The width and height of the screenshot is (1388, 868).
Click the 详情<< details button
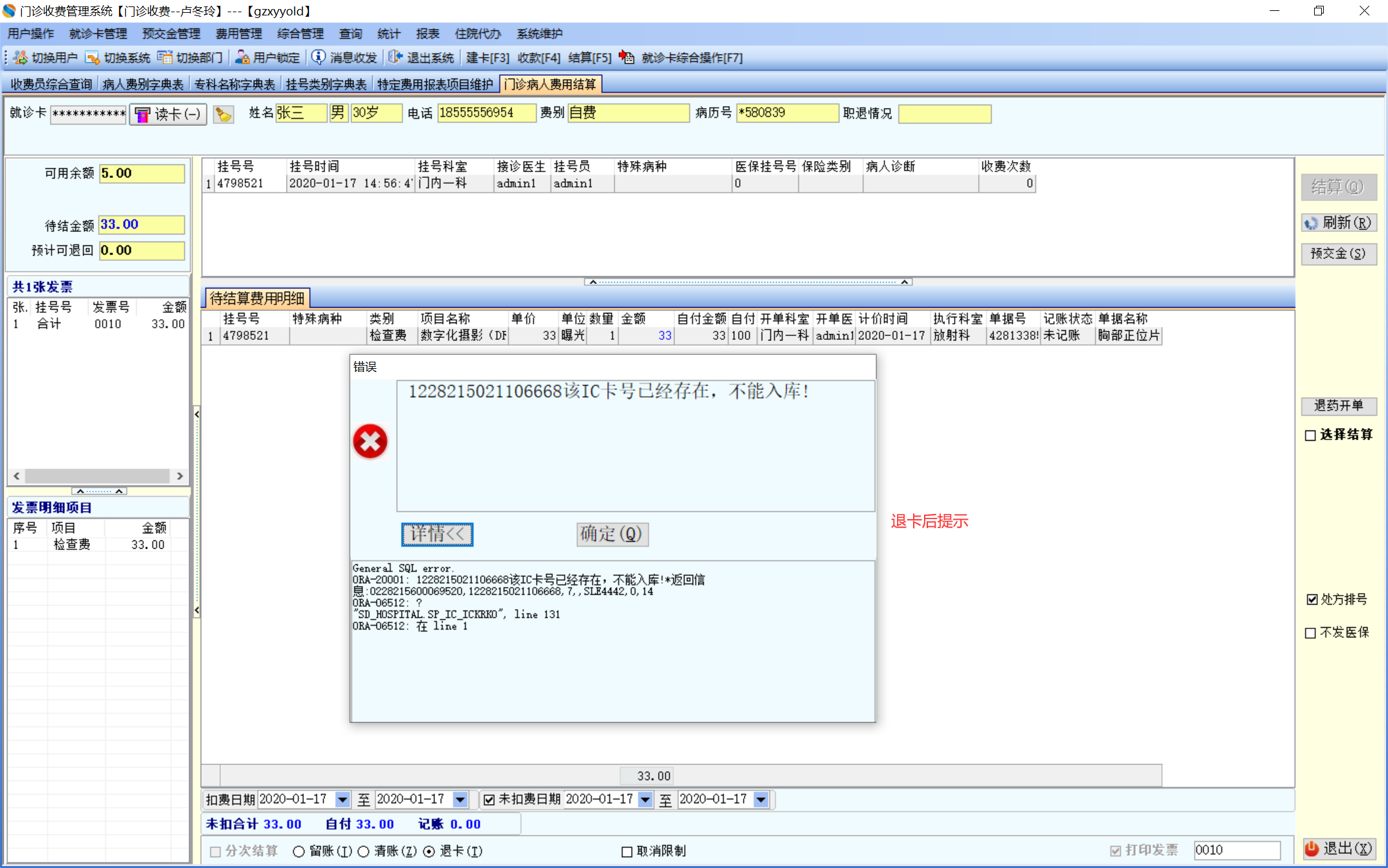point(437,534)
